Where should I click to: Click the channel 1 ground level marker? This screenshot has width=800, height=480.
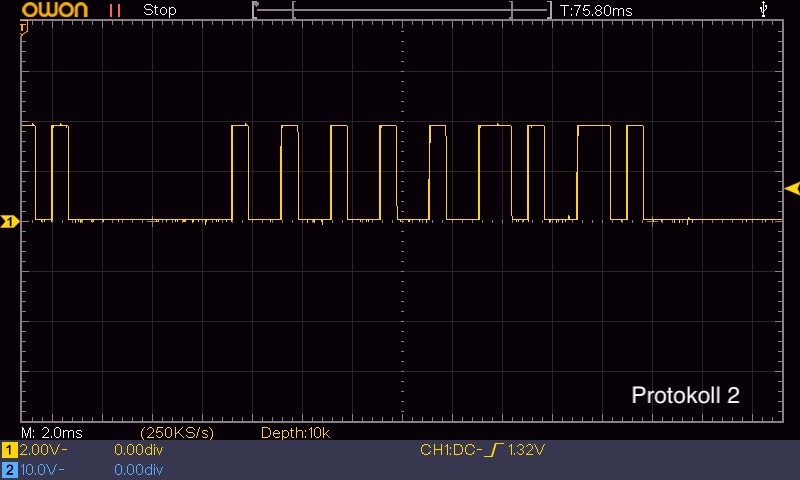(x=10, y=221)
